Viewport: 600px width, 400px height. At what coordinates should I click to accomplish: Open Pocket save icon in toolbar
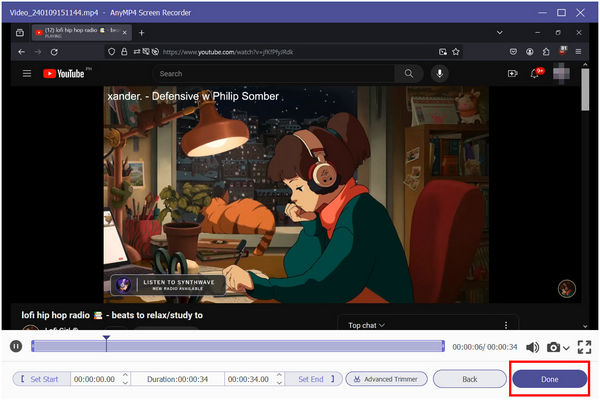point(514,52)
